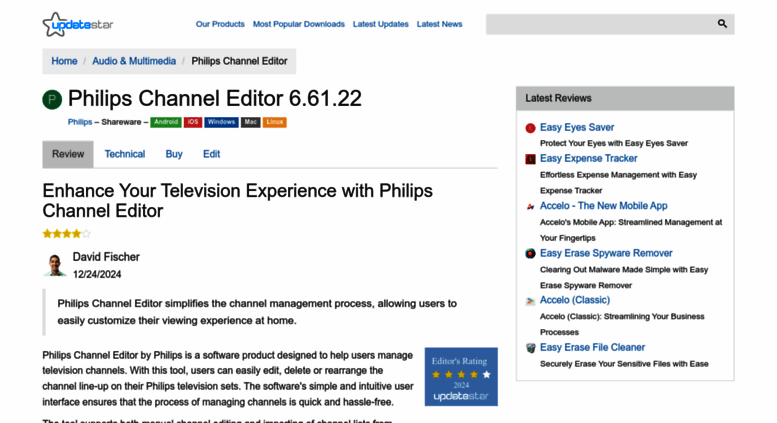
Task: Open the Easy Eyes Saver review
Action: point(577,127)
